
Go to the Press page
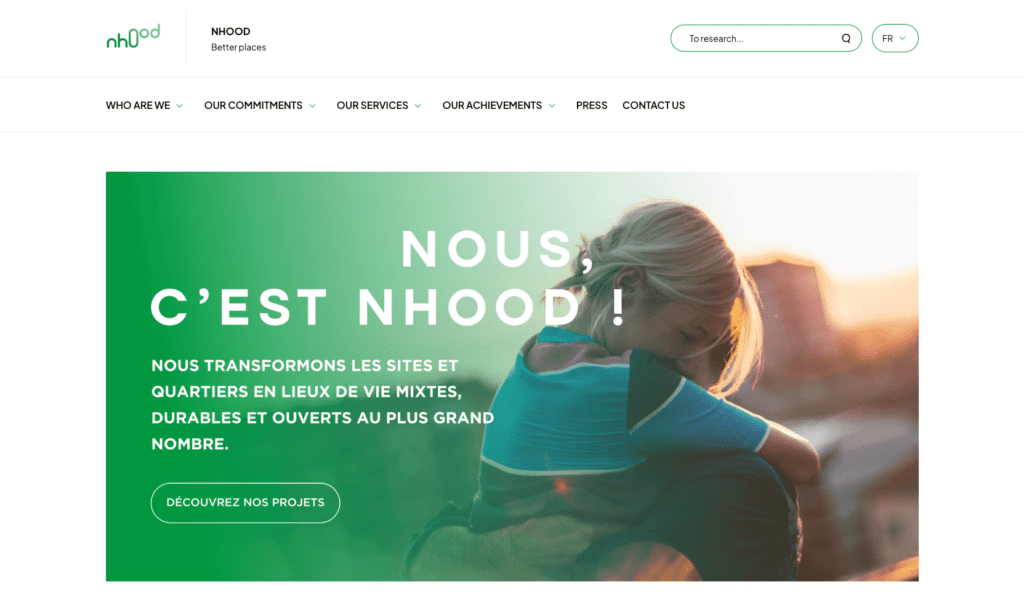click(x=592, y=105)
